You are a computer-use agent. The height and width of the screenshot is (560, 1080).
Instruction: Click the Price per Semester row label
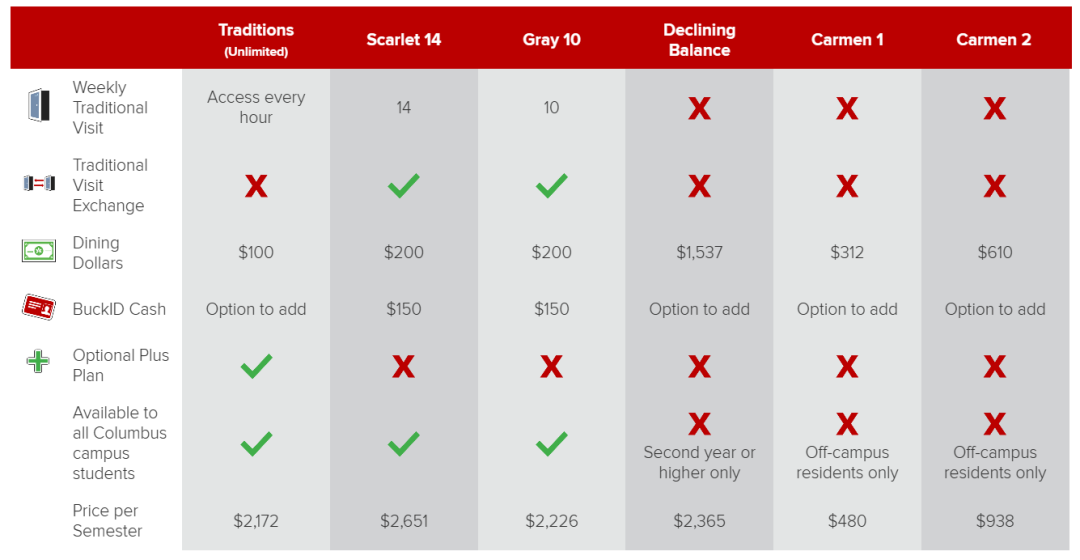(107, 521)
